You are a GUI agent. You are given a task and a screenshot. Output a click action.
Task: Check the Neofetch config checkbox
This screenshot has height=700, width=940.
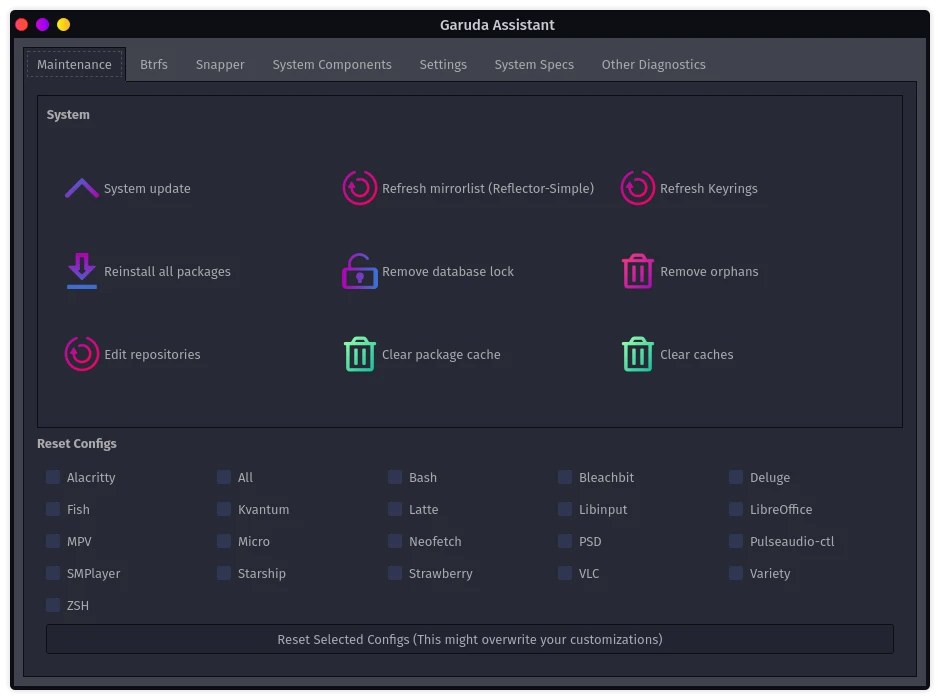pyautogui.click(x=395, y=541)
